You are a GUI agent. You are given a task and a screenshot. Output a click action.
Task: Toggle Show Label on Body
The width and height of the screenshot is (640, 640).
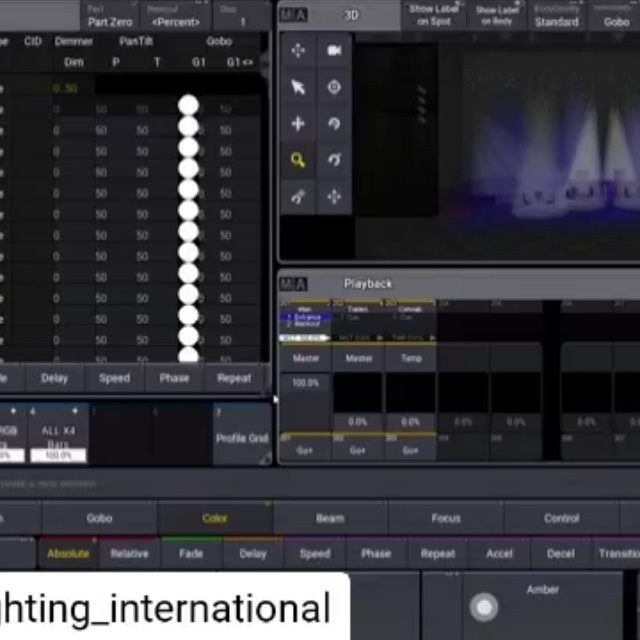point(497,15)
